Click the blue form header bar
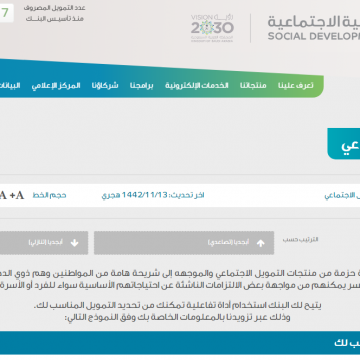 [x=180, y=343]
